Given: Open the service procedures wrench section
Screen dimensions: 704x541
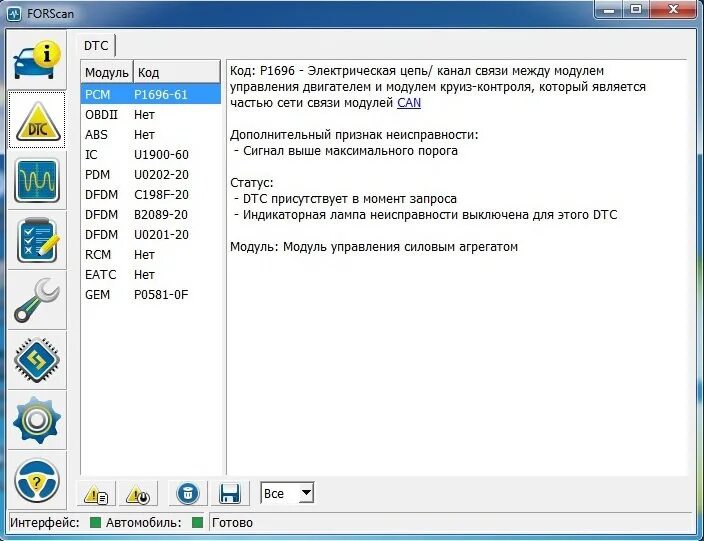Looking at the screenshot, I should pyautogui.click(x=37, y=300).
